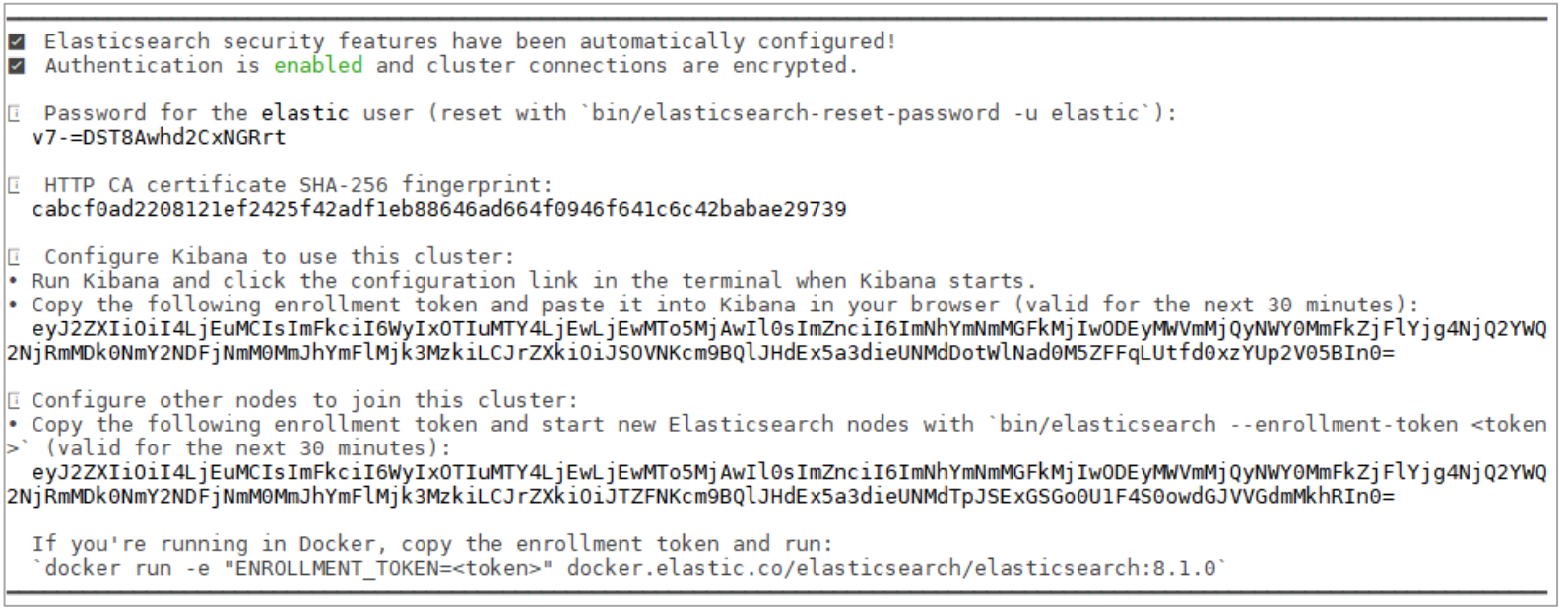1568x615 pixels.
Task: Click 'If you're running in Docker' line
Action: click(x=432, y=545)
